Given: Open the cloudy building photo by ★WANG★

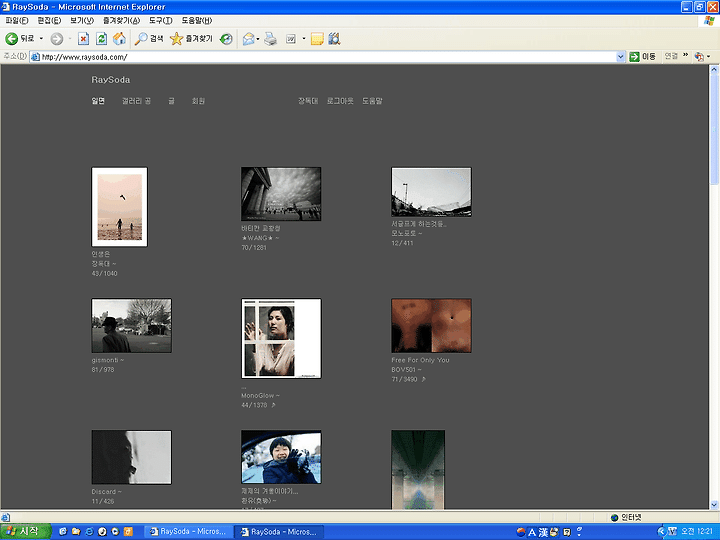Looking at the screenshot, I should pos(281,194).
